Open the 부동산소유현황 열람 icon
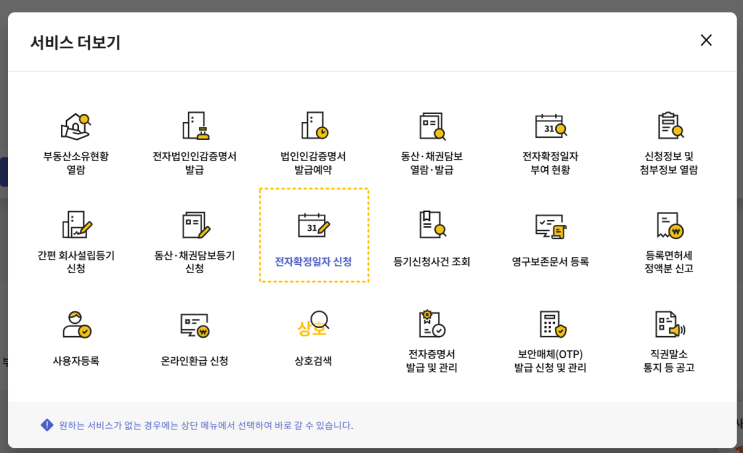Screen dimensions: 743x453 tap(76, 127)
